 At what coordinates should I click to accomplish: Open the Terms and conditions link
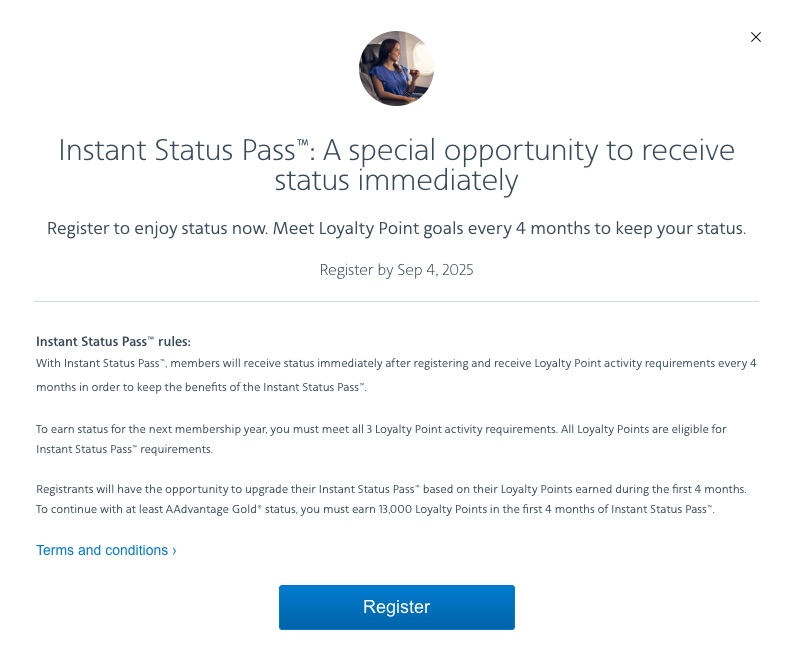pos(102,550)
